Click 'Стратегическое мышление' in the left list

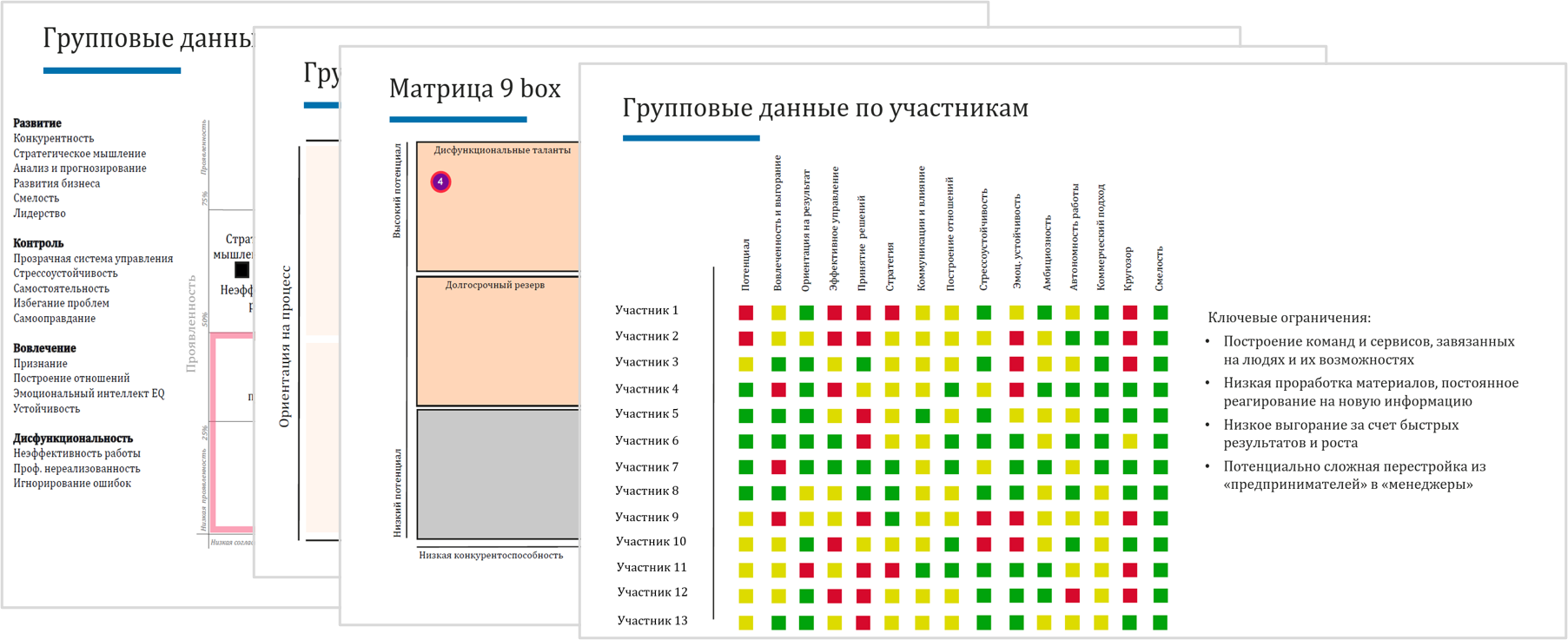(x=80, y=154)
